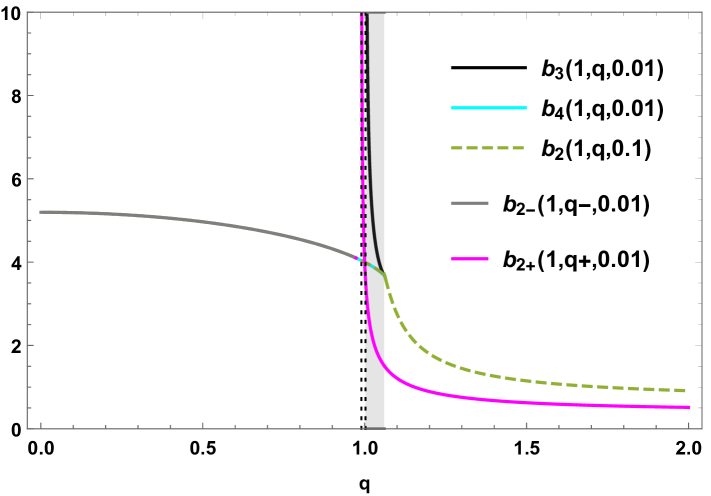This screenshot has height=496, width=711.
Task: Select the right end of the magenta solid curve
Action: click(x=689, y=407)
